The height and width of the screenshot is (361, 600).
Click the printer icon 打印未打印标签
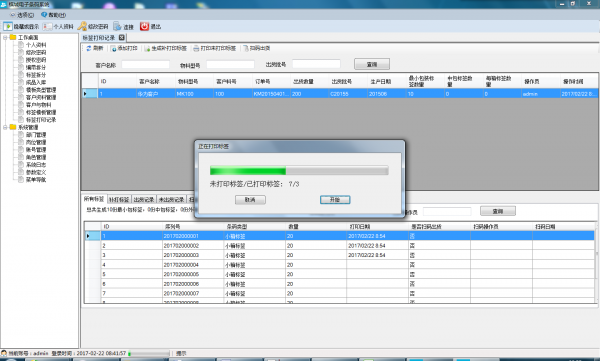(x=196, y=48)
